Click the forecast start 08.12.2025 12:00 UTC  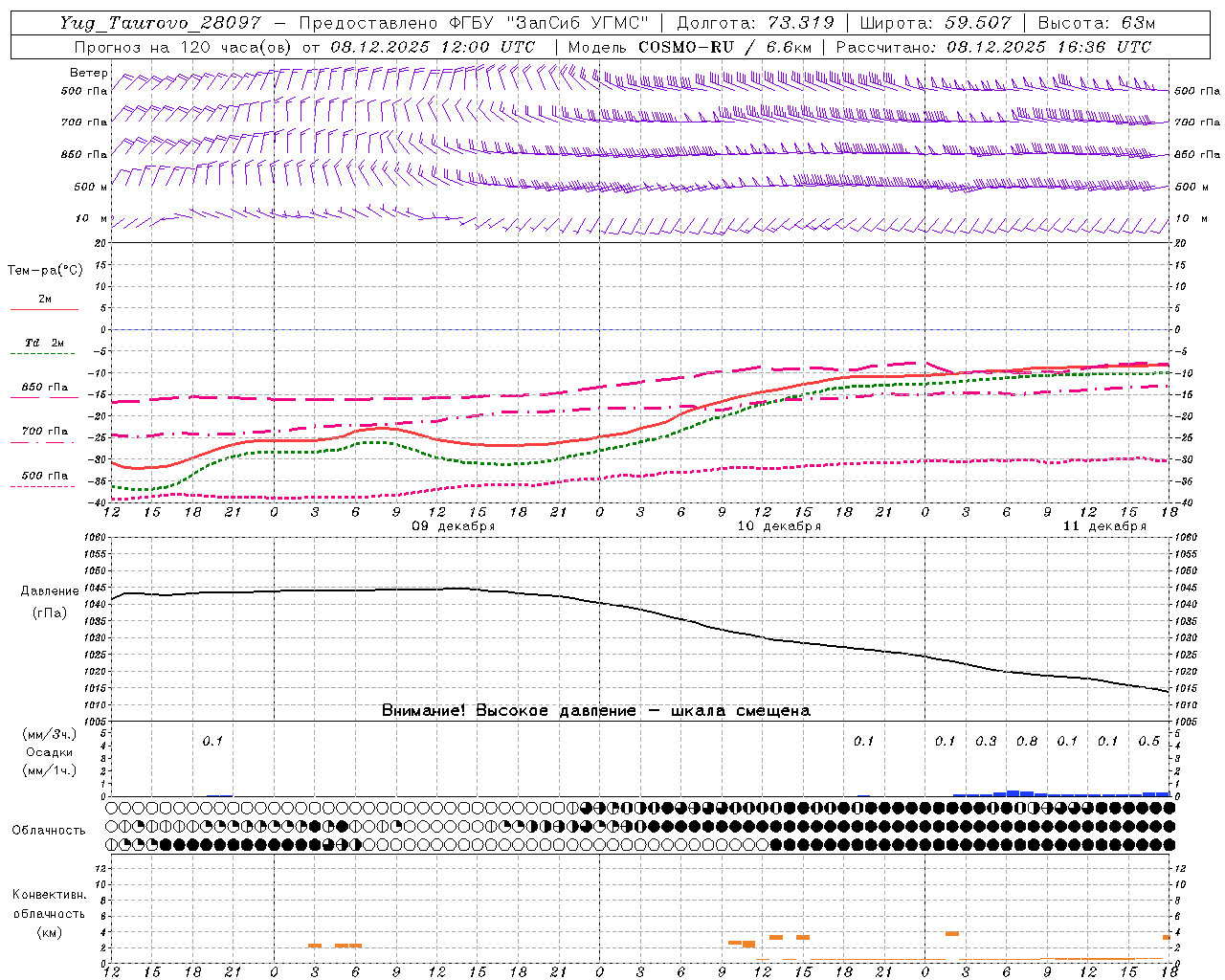(433, 46)
